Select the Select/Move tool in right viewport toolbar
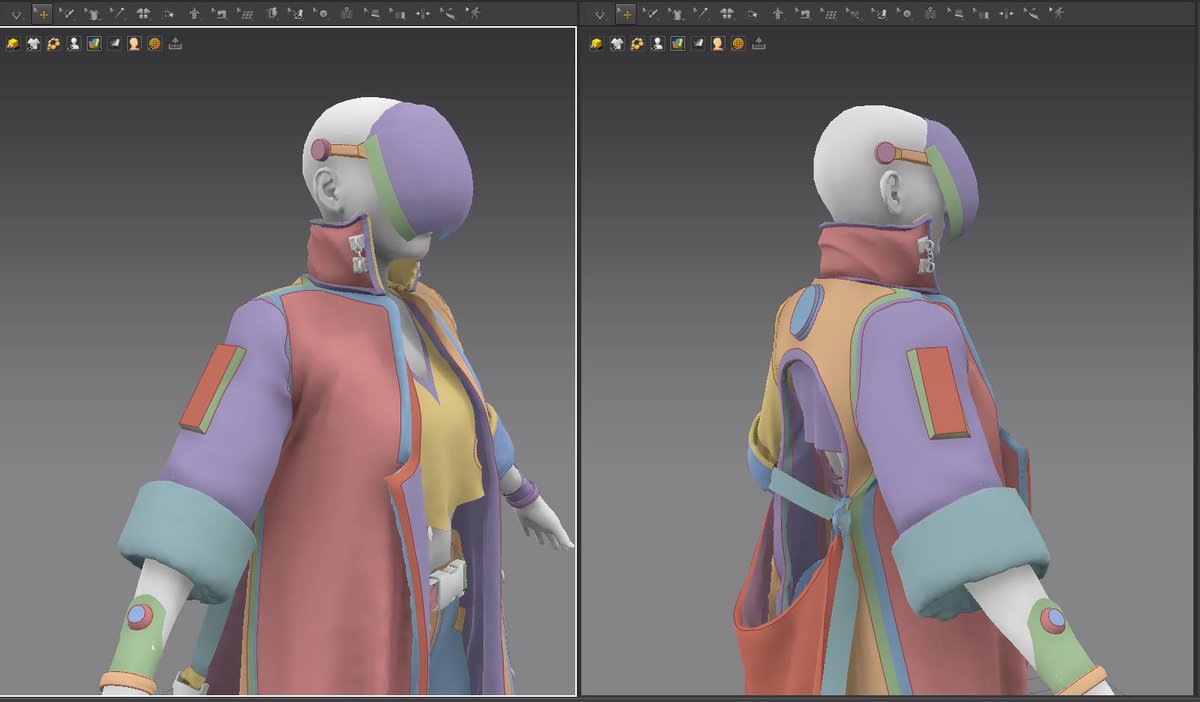 point(626,14)
